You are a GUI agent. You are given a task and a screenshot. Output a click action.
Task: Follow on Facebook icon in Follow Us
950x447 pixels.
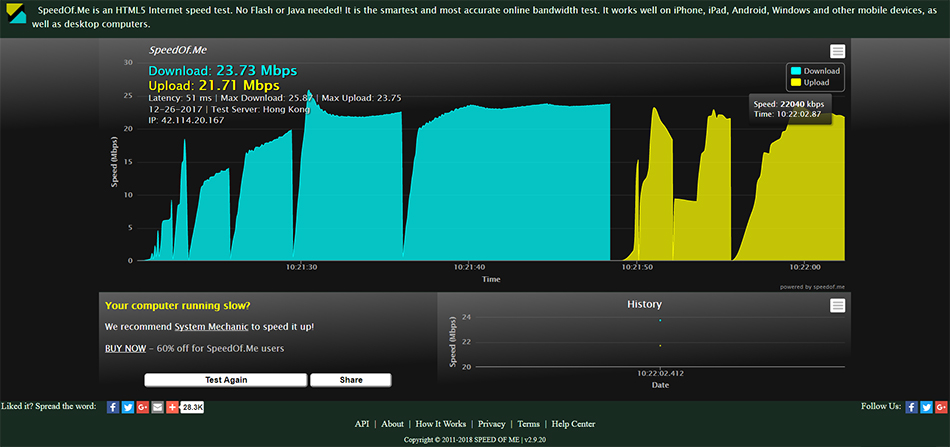click(x=912, y=407)
